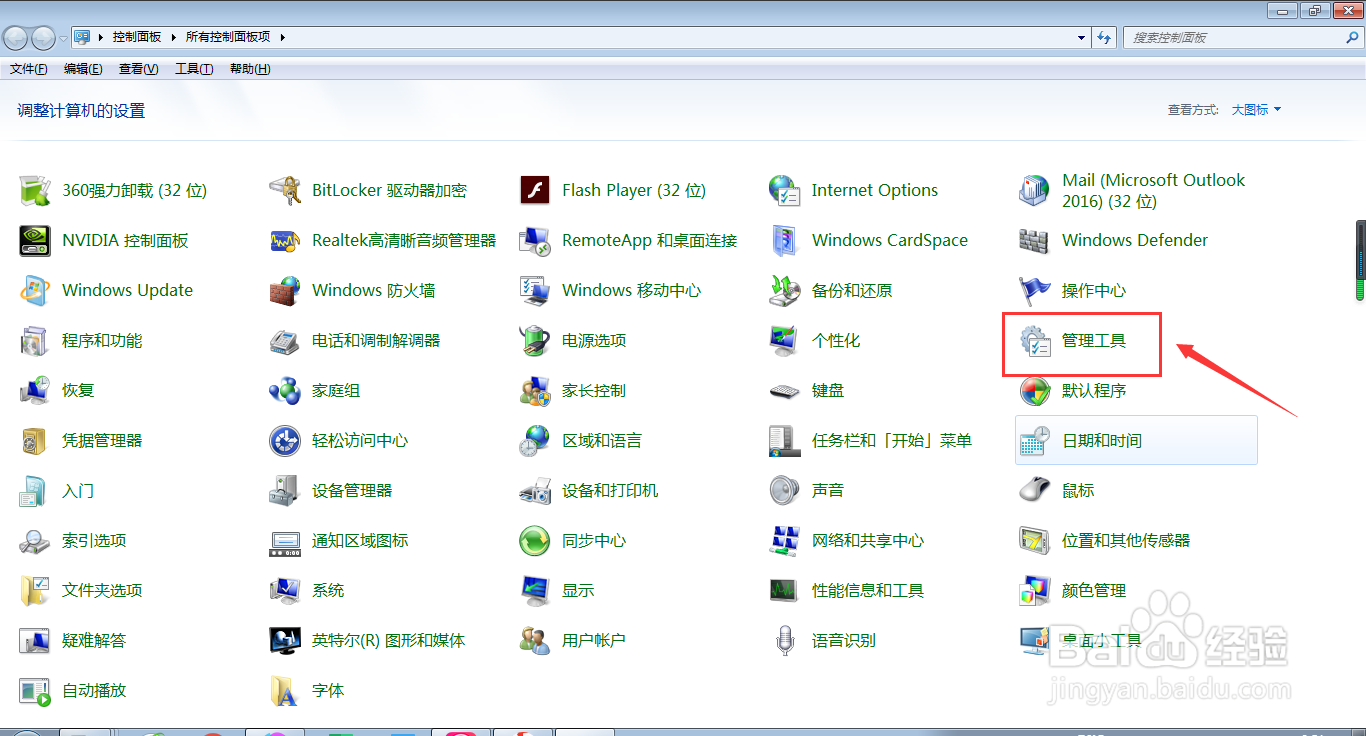
Task: Open the 360强力卸载 icon
Action: [35, 190]
